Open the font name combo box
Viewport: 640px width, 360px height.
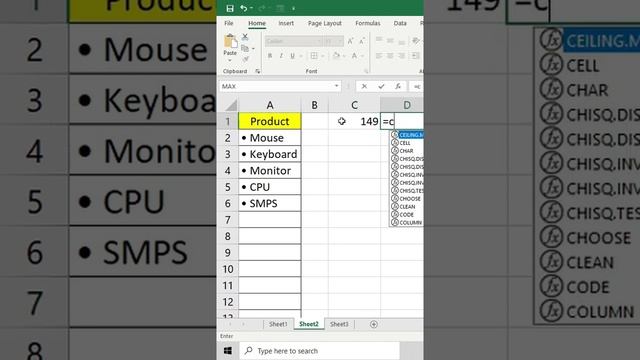click(293, 41)
